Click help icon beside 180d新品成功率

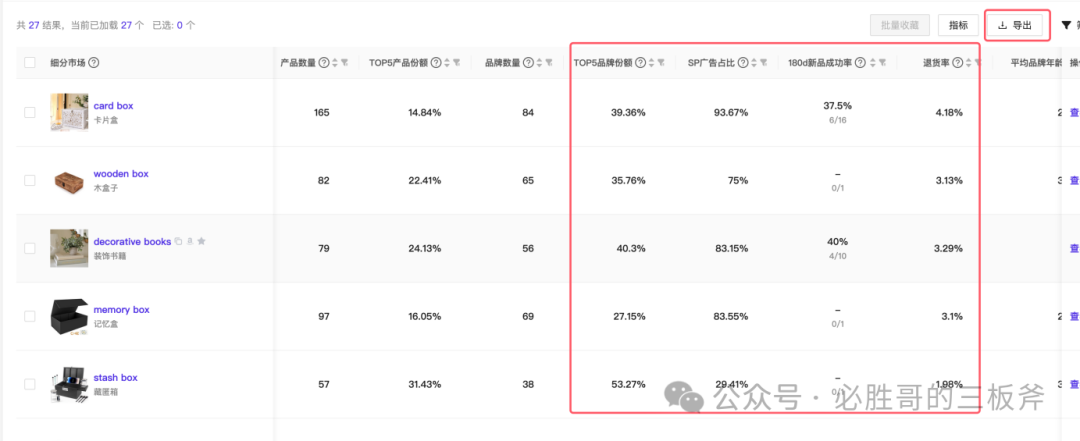tap(859, 63)
